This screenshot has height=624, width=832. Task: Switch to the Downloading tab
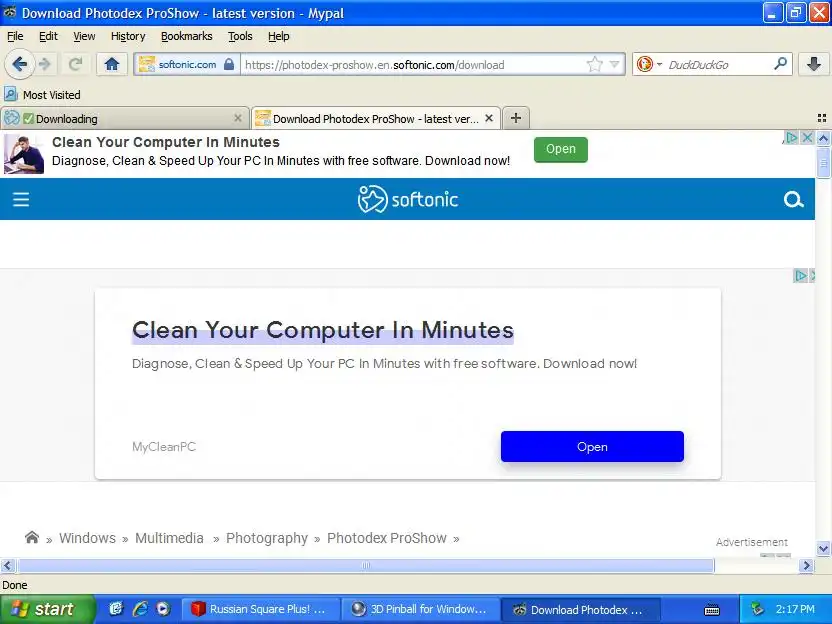[x=124, y=118]
